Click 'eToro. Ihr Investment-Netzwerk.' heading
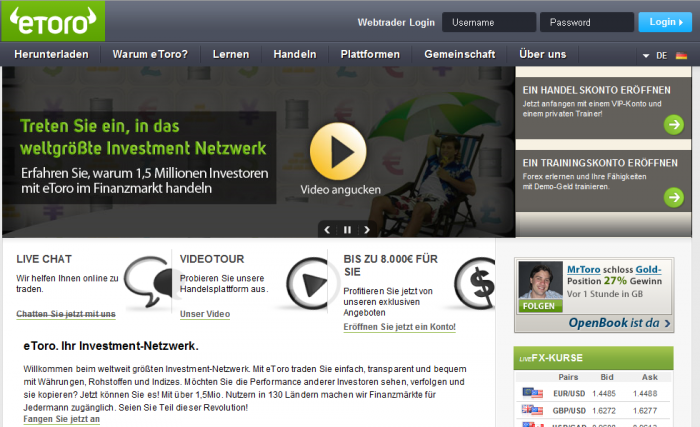700x427 pixels. coord(111,346)
